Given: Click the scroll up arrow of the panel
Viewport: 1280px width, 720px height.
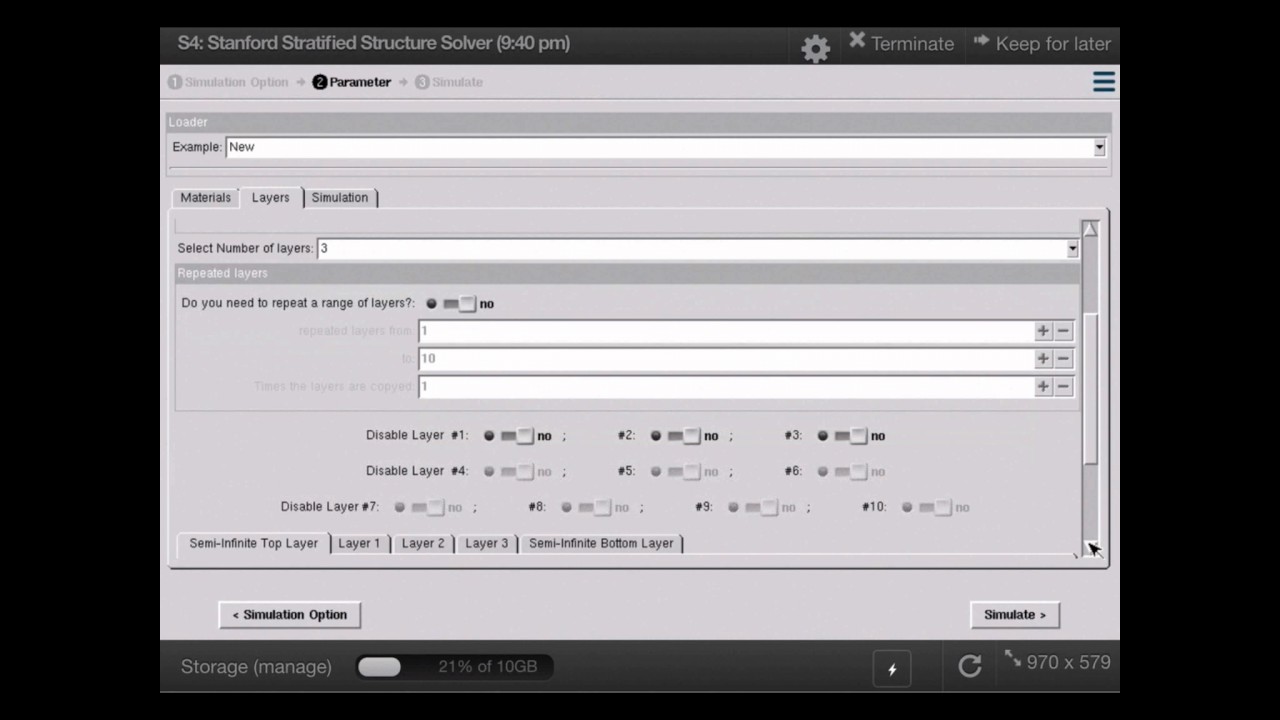Looking at the screenshot, I should pos(1090,229).
